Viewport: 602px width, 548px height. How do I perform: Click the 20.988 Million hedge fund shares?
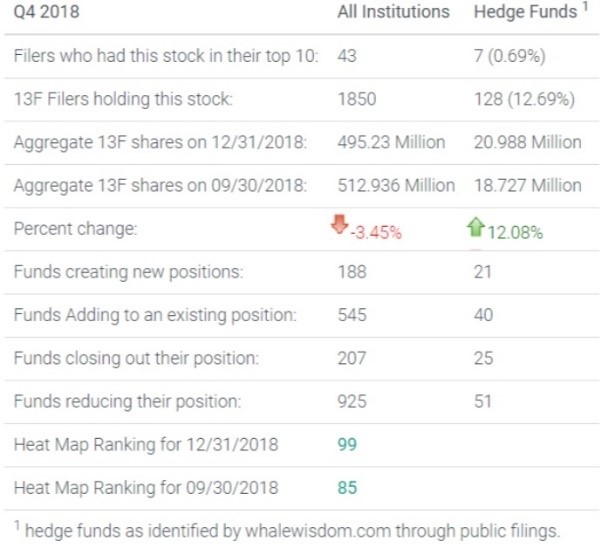527,142
